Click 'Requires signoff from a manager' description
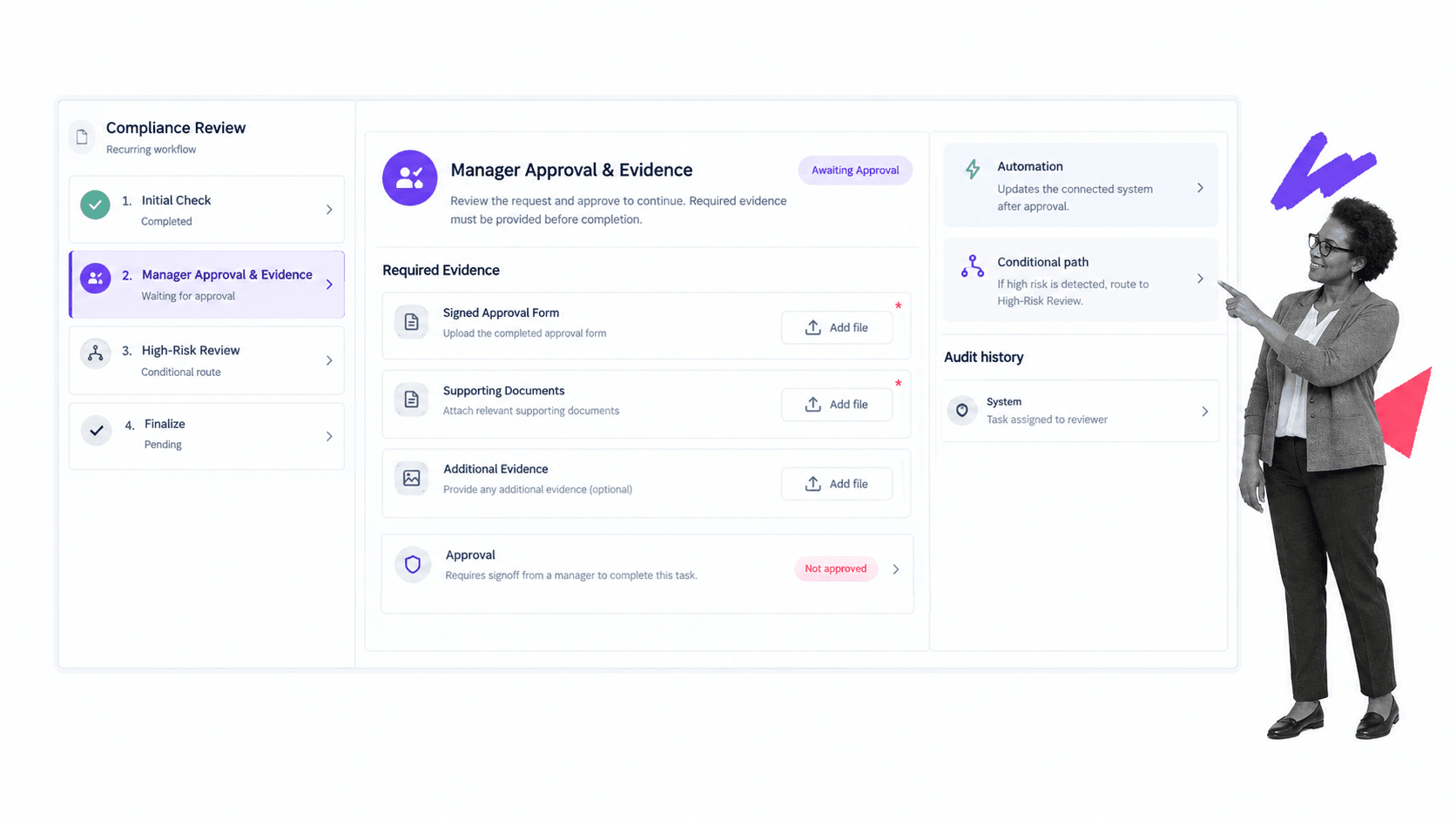The width and height of the screenshot is (1456, 819). click(x=571, y=575)
